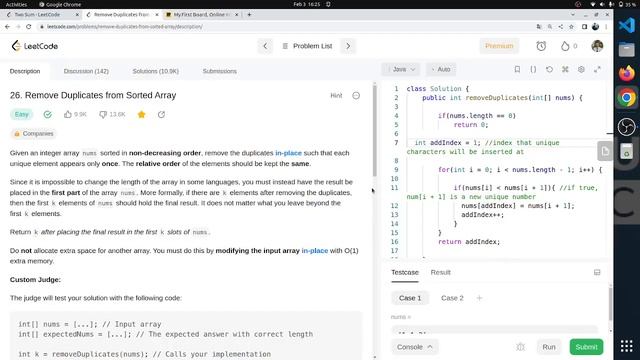Viewport: 640px width, 360px height.
Task: Click the description panel scrollbar
Action: pos(375,131)
